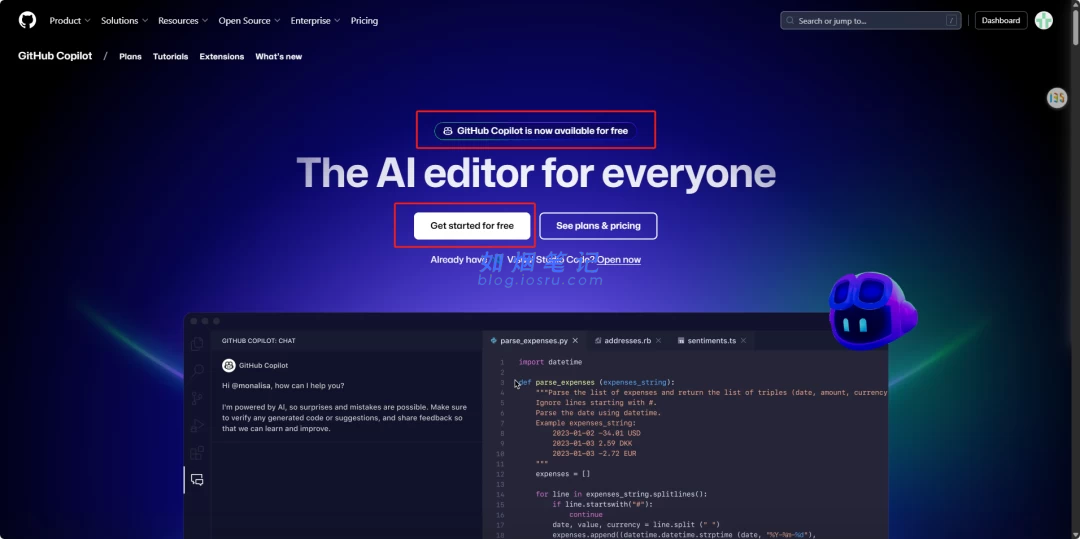Open the What's new section
Viewport: 1080px width, 539px height.
point(278,56)
